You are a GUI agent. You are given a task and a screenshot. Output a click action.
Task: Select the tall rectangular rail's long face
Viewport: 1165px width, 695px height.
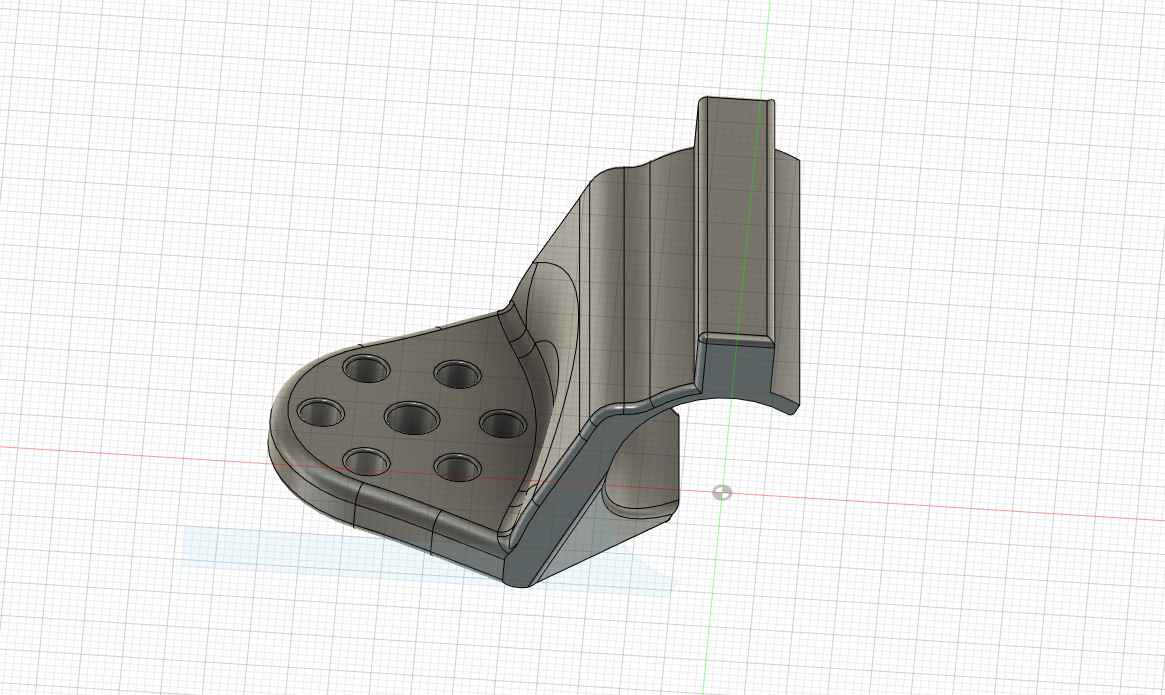[x=735, y=220]
